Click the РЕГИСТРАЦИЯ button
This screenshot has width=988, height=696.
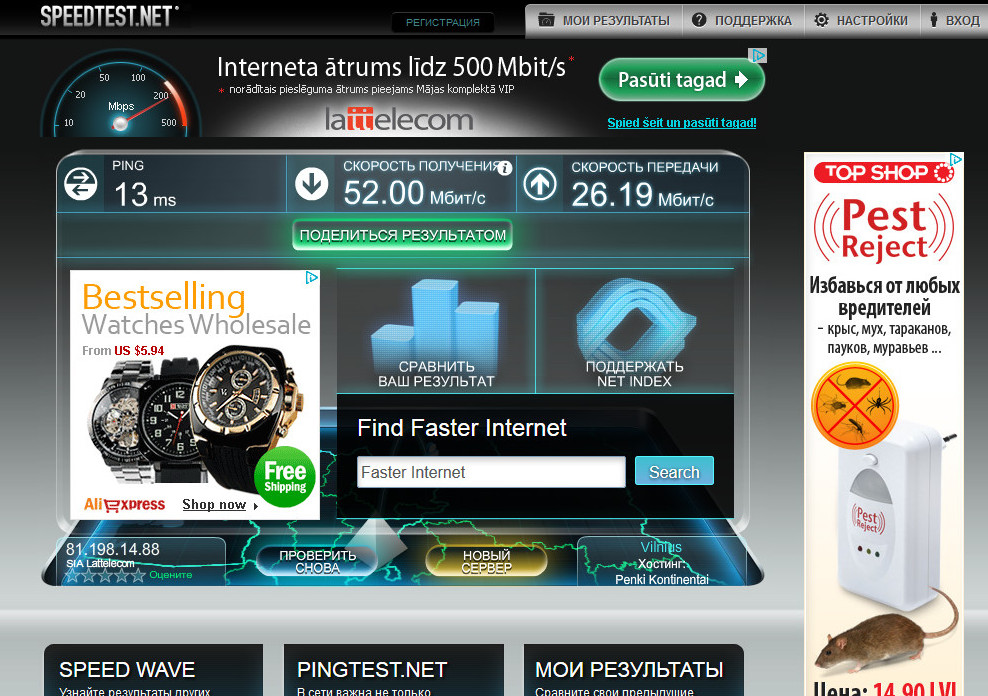pos(442,23)
